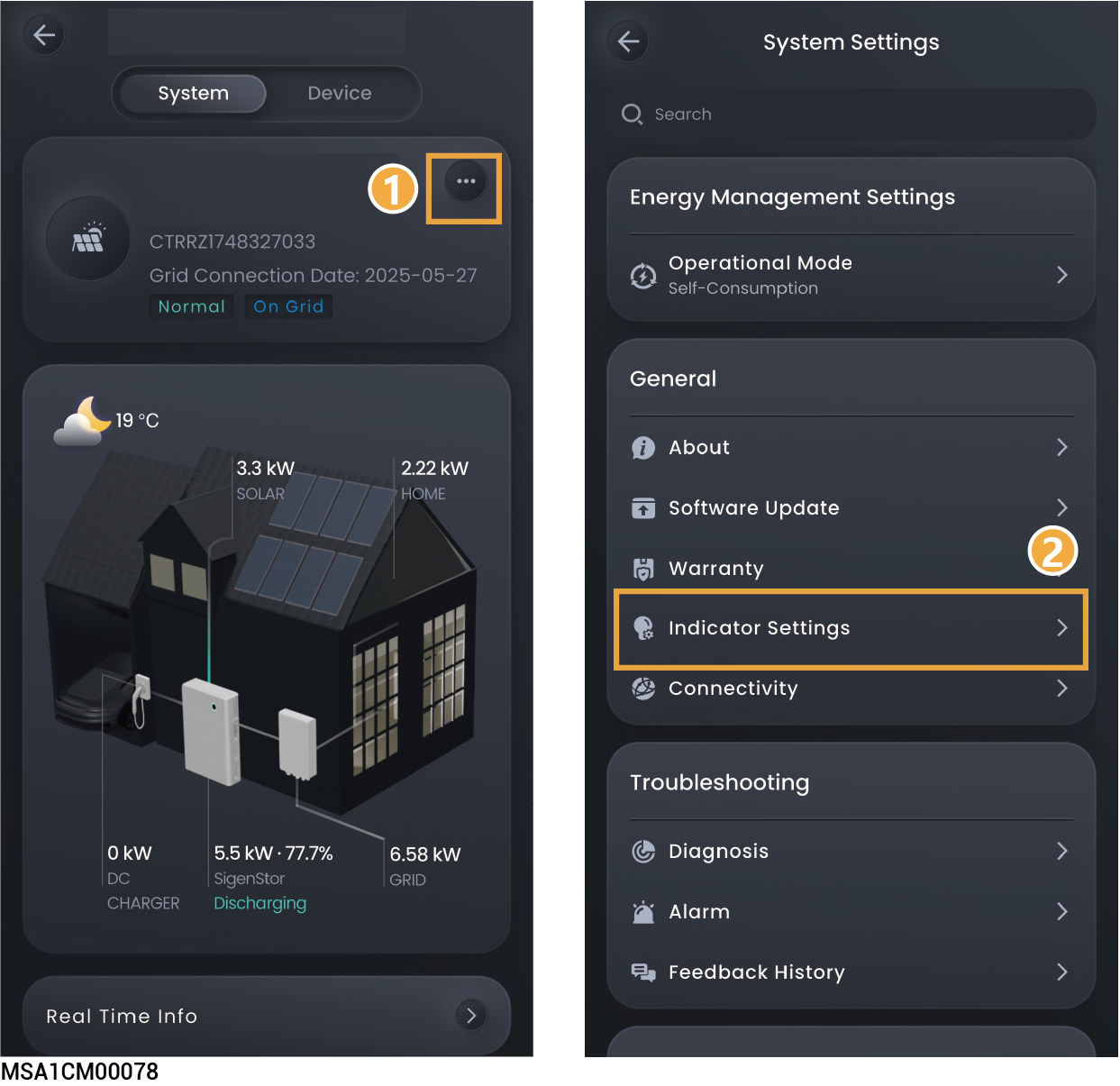Open the Operational Mode Self-Consumption setting
This screenshot has width=1120, height=1086.
851,276
